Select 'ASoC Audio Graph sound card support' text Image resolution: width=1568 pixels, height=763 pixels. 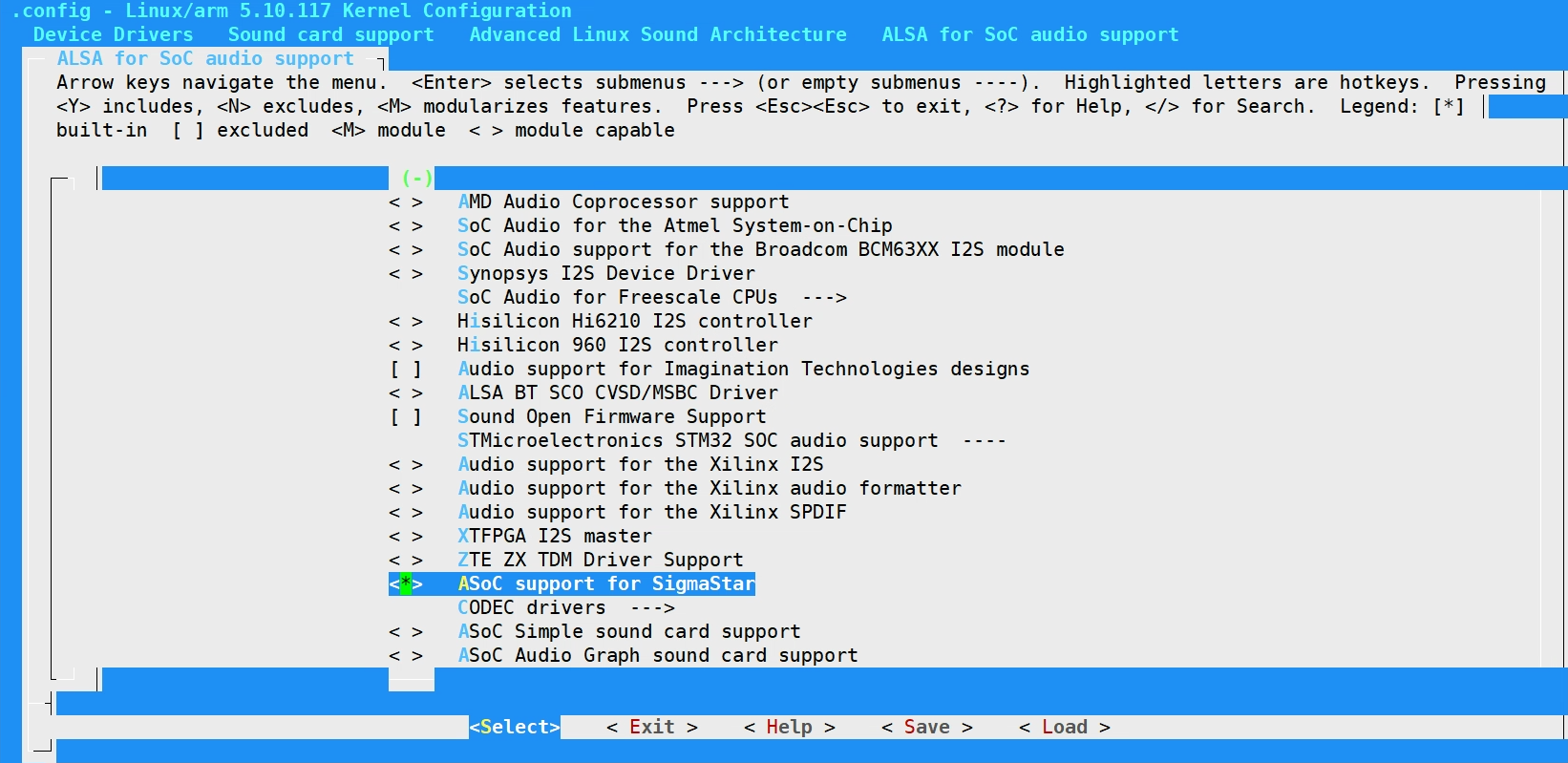coord(658,655)
